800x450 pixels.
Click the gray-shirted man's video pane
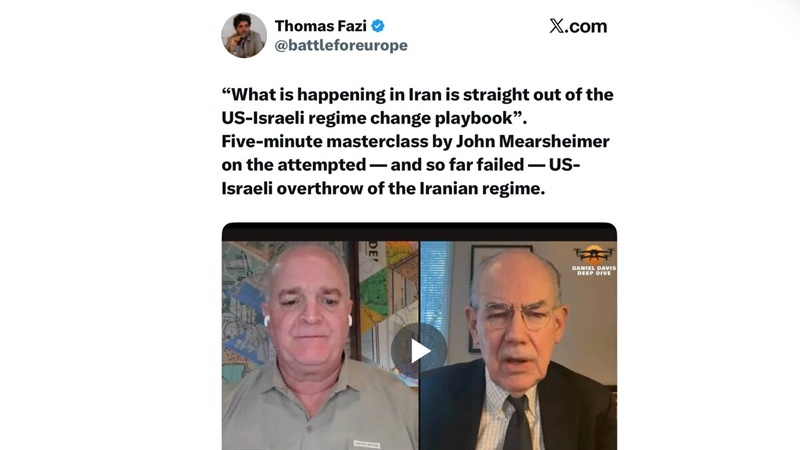(320, 345)
